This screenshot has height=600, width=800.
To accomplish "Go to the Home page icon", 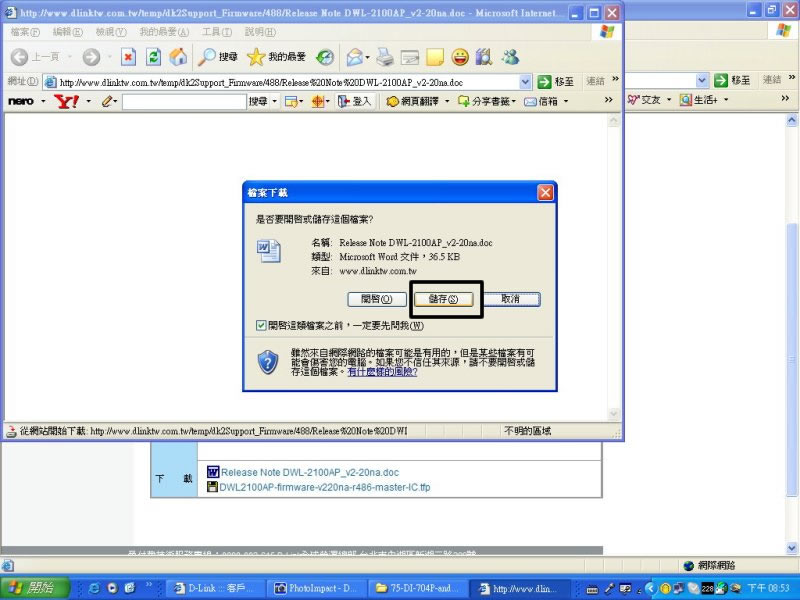I will (x=178, y=57).
